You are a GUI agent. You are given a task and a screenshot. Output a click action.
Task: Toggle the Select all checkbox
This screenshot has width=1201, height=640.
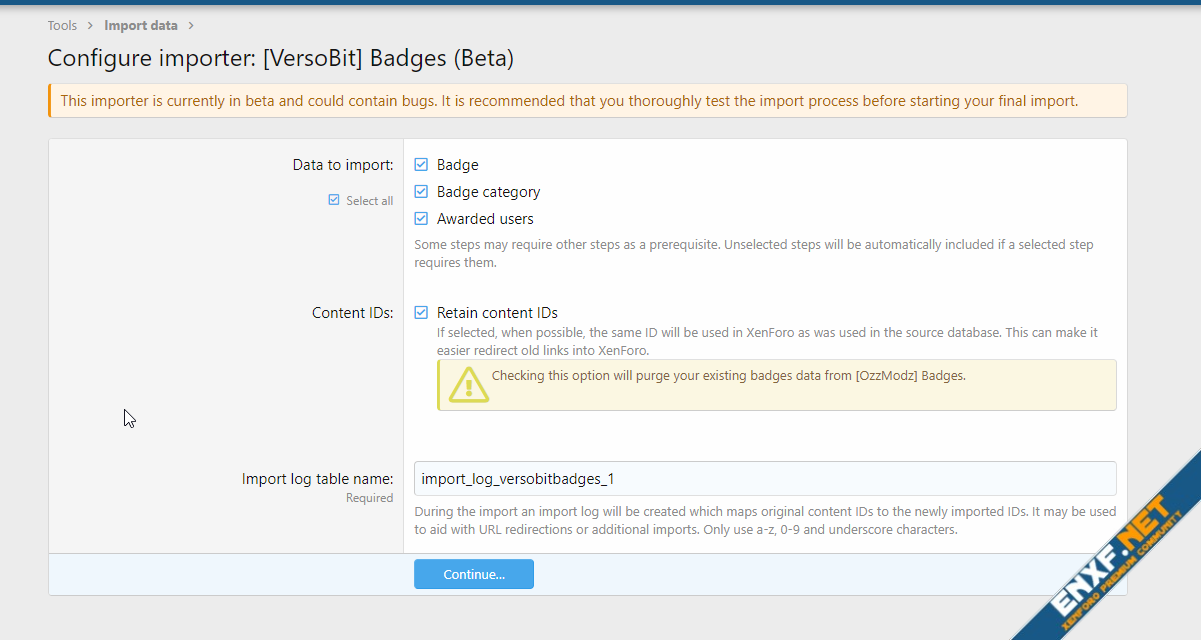click(x=334, y=200)
